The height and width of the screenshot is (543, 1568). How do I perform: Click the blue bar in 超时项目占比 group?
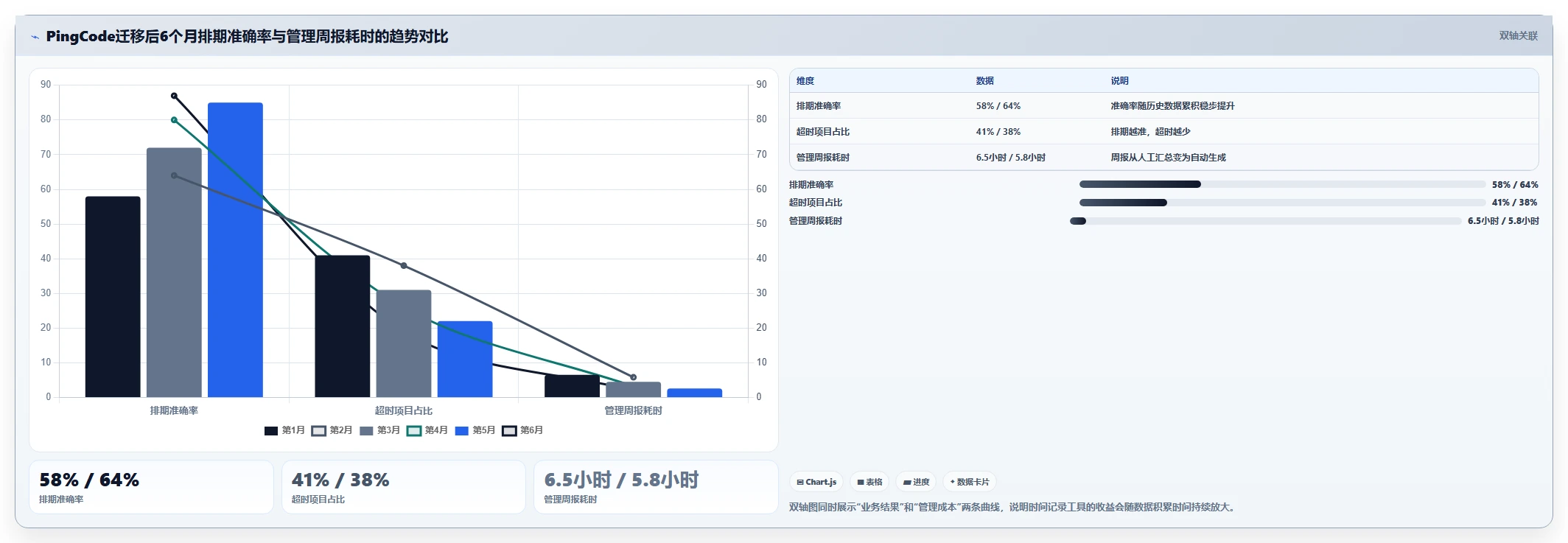tap(465, 359)
